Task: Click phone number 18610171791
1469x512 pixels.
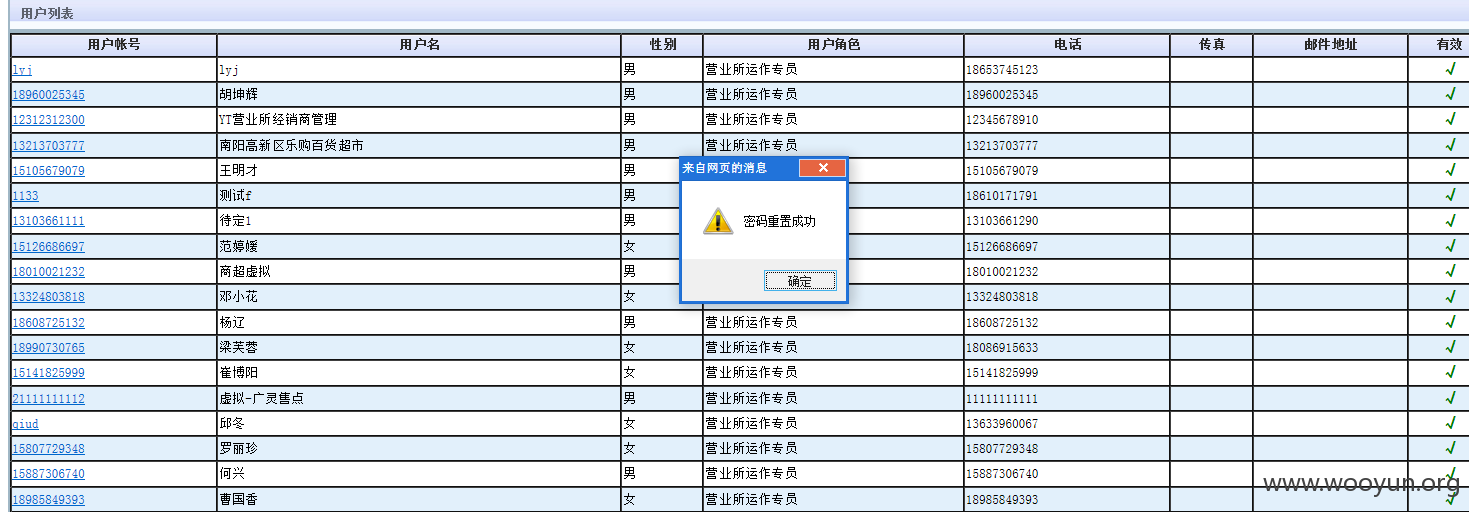Action: tap(1002, 196)
